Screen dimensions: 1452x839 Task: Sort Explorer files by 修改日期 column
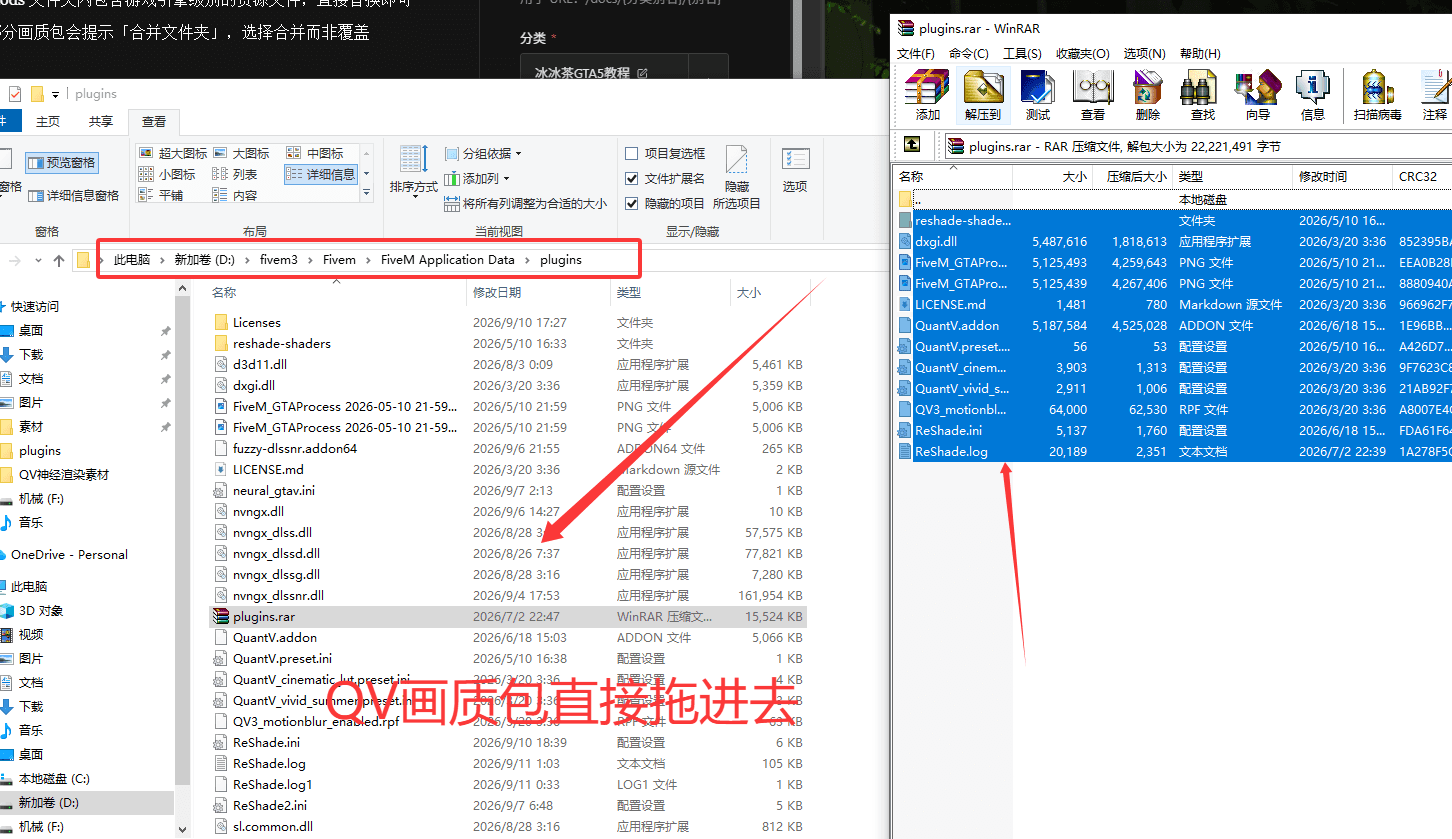tap(539, 292)
